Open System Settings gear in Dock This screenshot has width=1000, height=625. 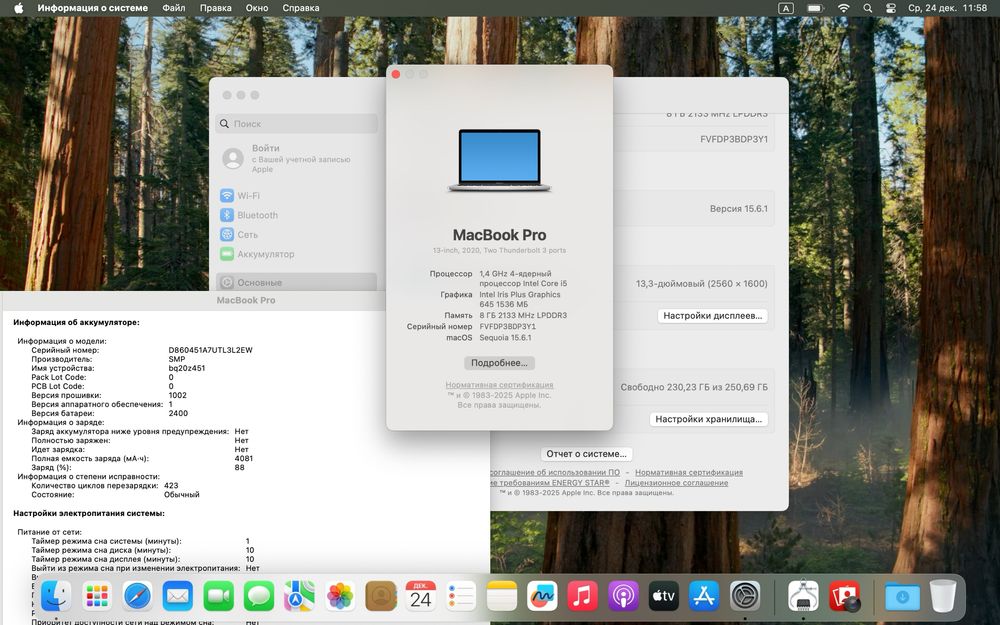(745, 596)
